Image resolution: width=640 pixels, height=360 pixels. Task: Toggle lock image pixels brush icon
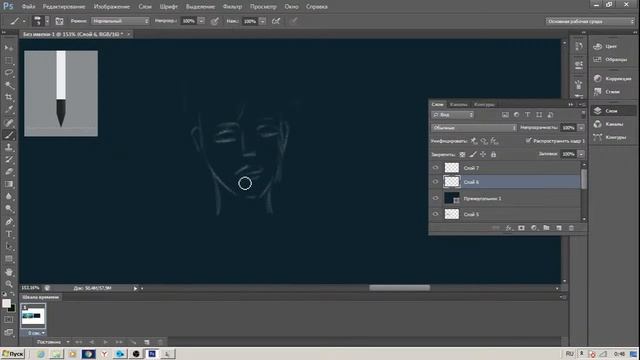[x=473, y=154]
